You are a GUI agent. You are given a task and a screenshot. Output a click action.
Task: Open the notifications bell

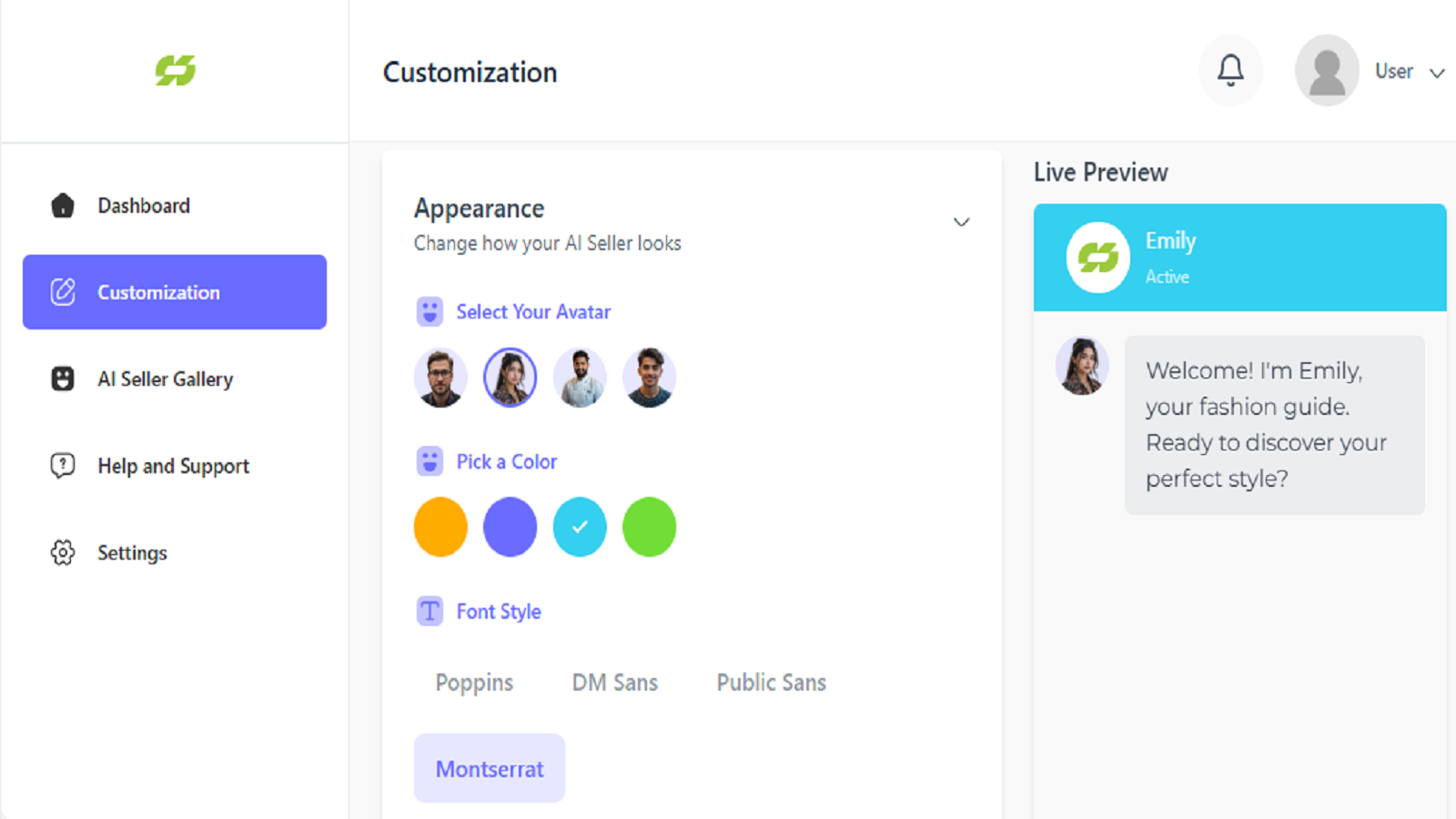pyautogui.click(x=1230, y=70)
